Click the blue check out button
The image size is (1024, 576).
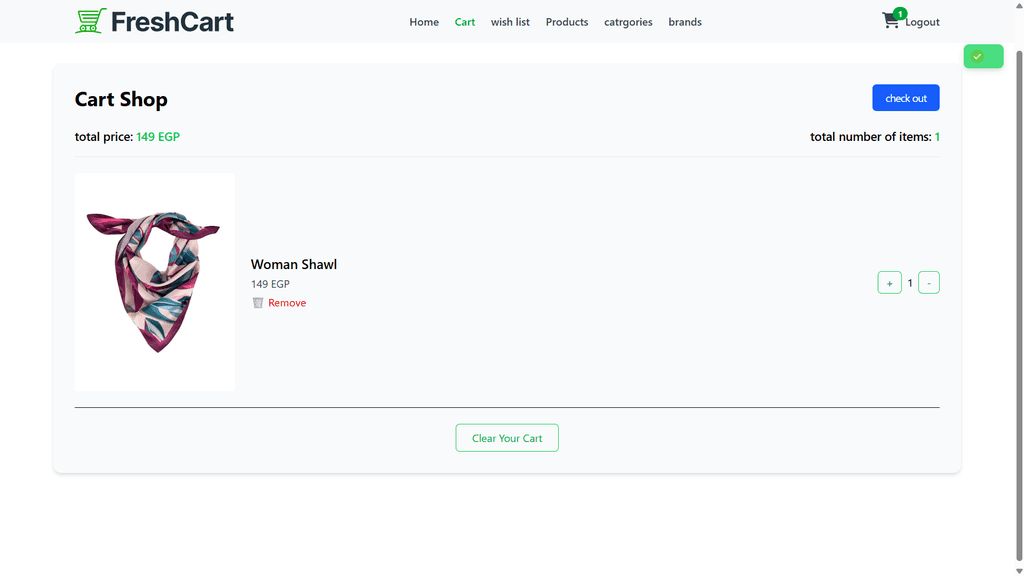(x=906, y=98)
